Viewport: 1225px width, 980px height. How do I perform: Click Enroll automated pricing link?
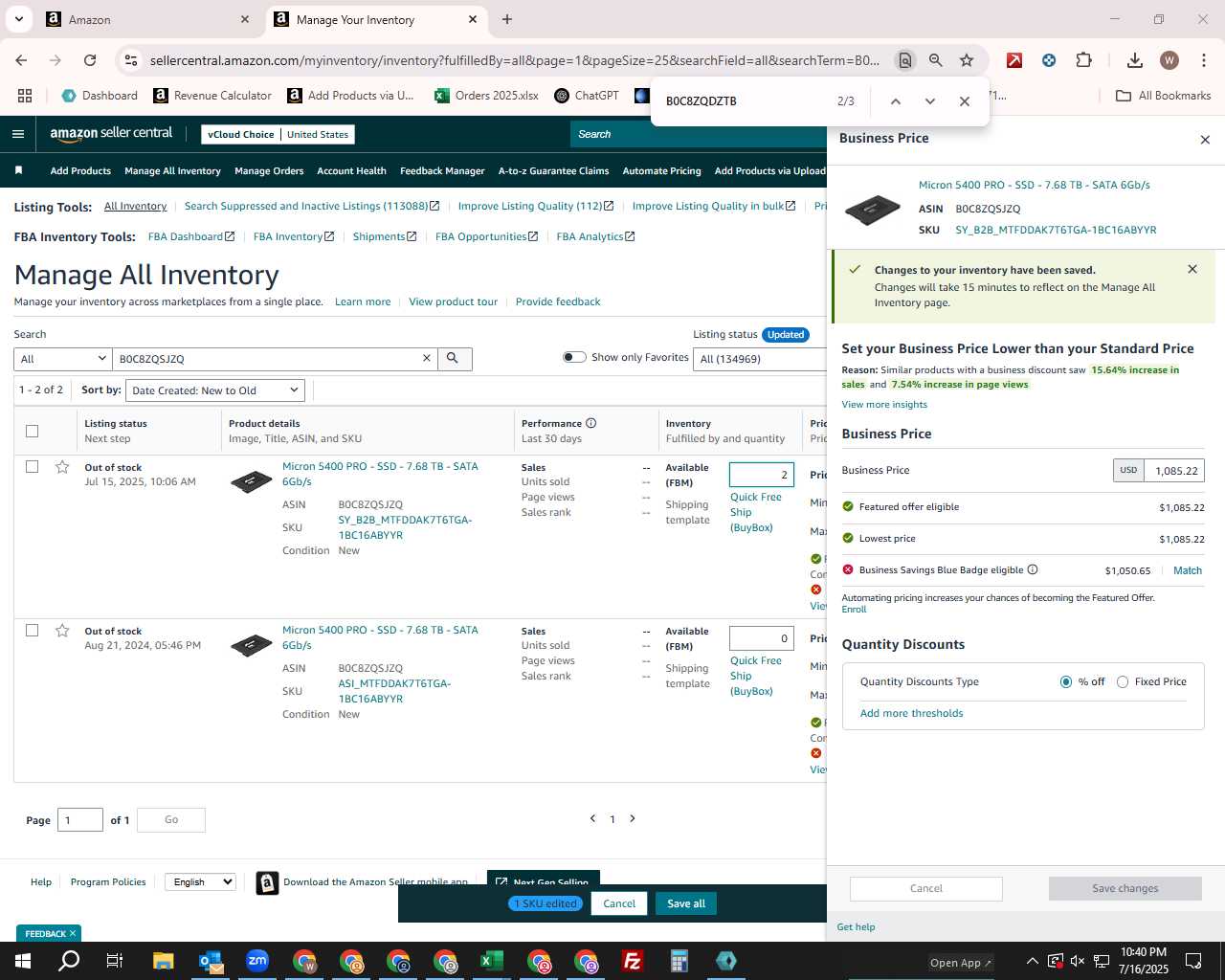click(854, 610)
